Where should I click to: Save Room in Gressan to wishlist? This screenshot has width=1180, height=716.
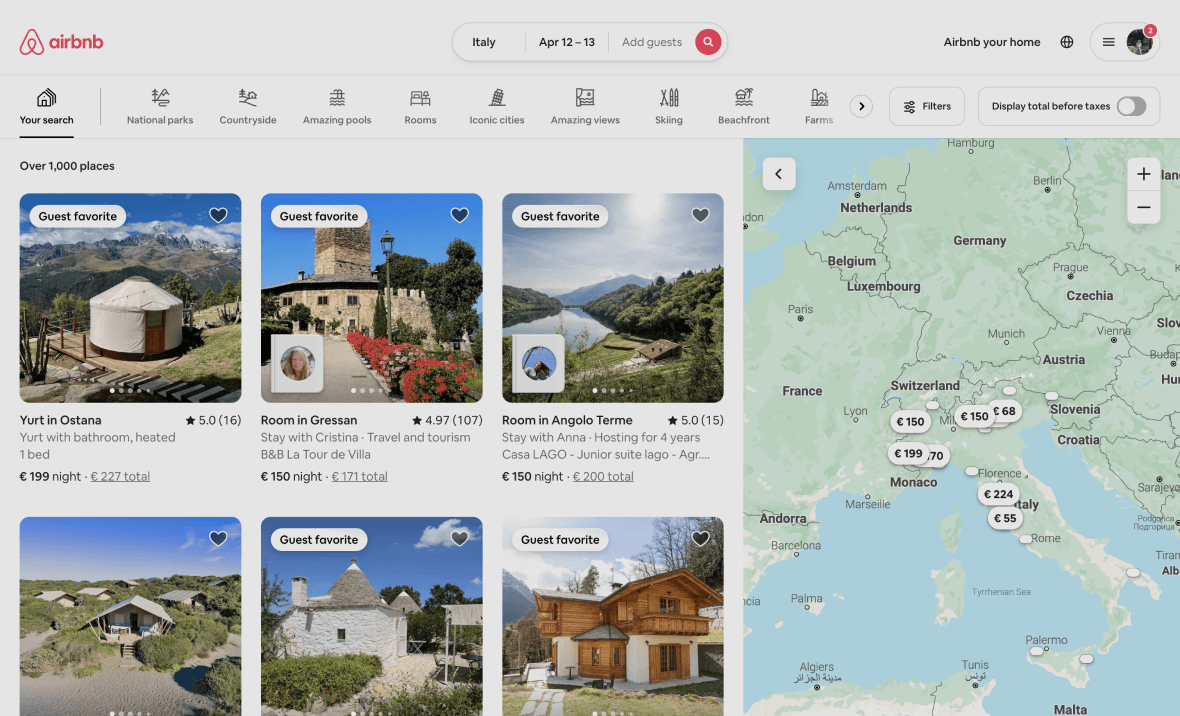pos(459,215)
